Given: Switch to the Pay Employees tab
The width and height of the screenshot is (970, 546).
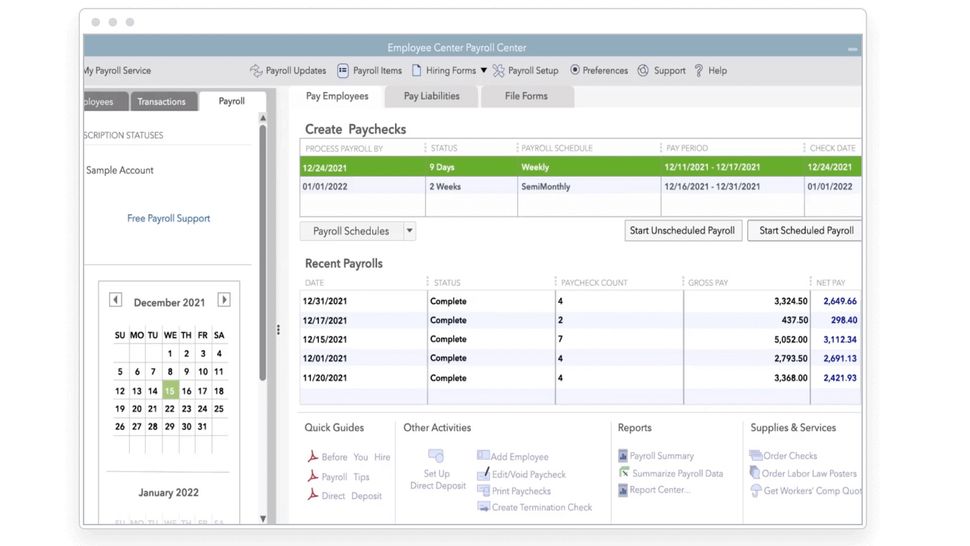Looking at the screenshot, I should pyautogui.click(x=337, y=96).
